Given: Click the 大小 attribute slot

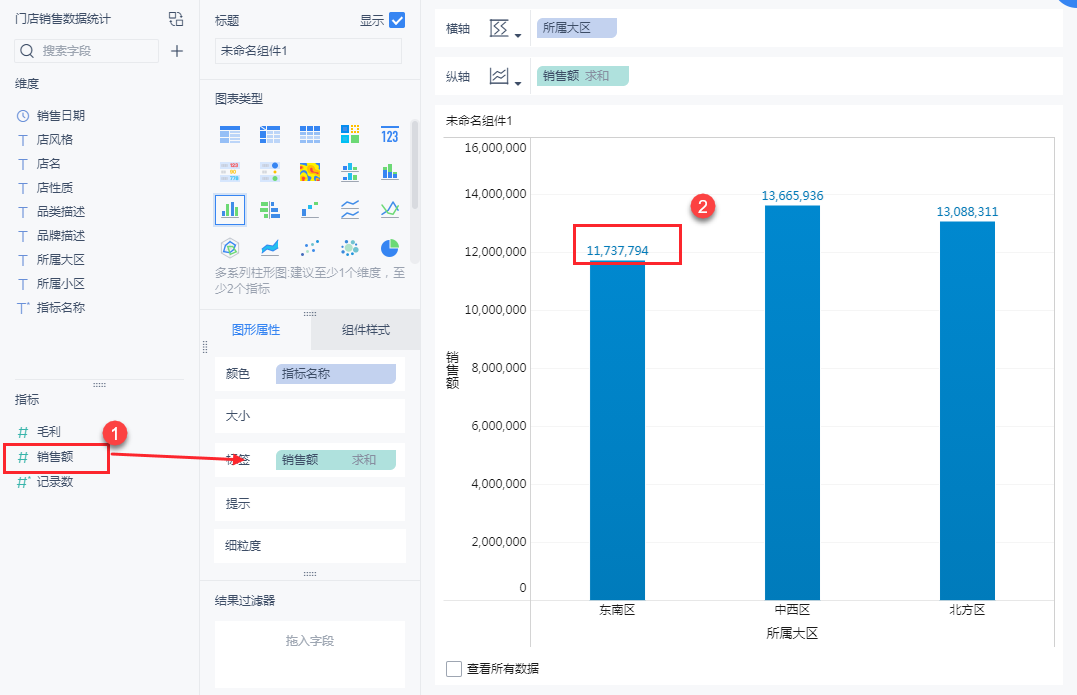Looking at the screenshot, I should pos(310,416).
